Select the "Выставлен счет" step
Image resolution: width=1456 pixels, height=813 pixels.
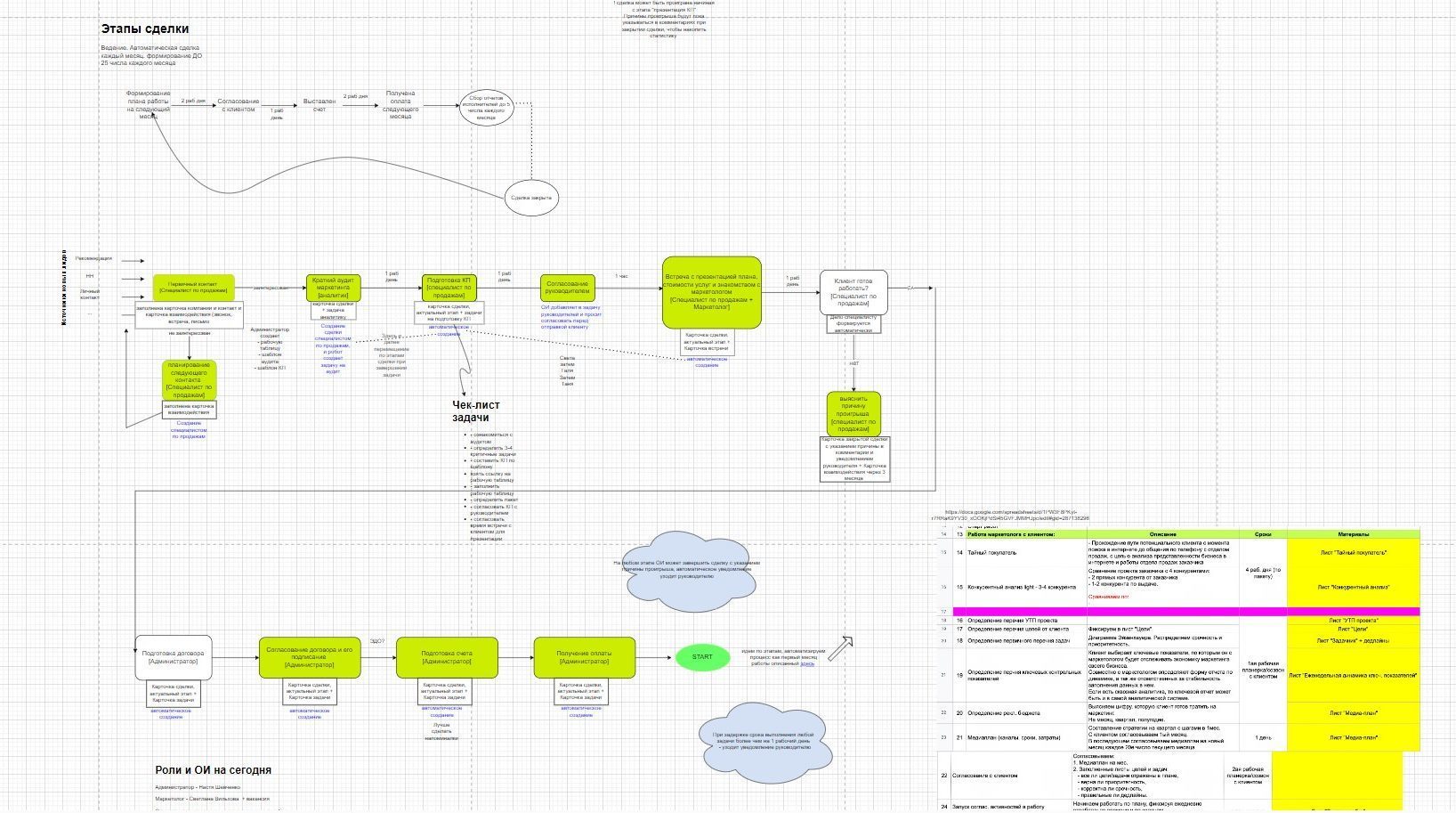pos(320,105)
